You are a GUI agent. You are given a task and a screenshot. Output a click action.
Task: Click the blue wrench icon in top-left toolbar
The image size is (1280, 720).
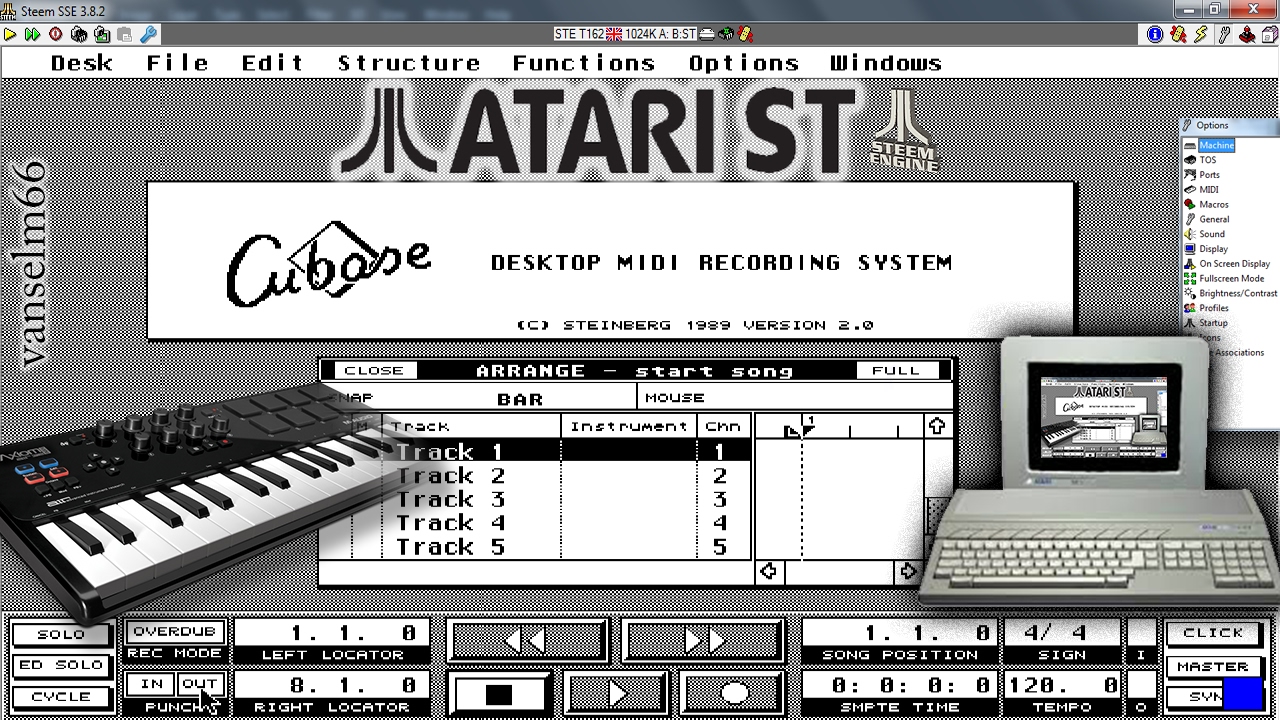[149, 34]
